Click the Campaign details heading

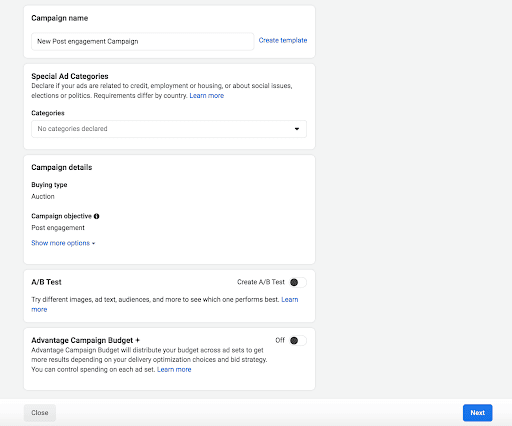point(62,167)
